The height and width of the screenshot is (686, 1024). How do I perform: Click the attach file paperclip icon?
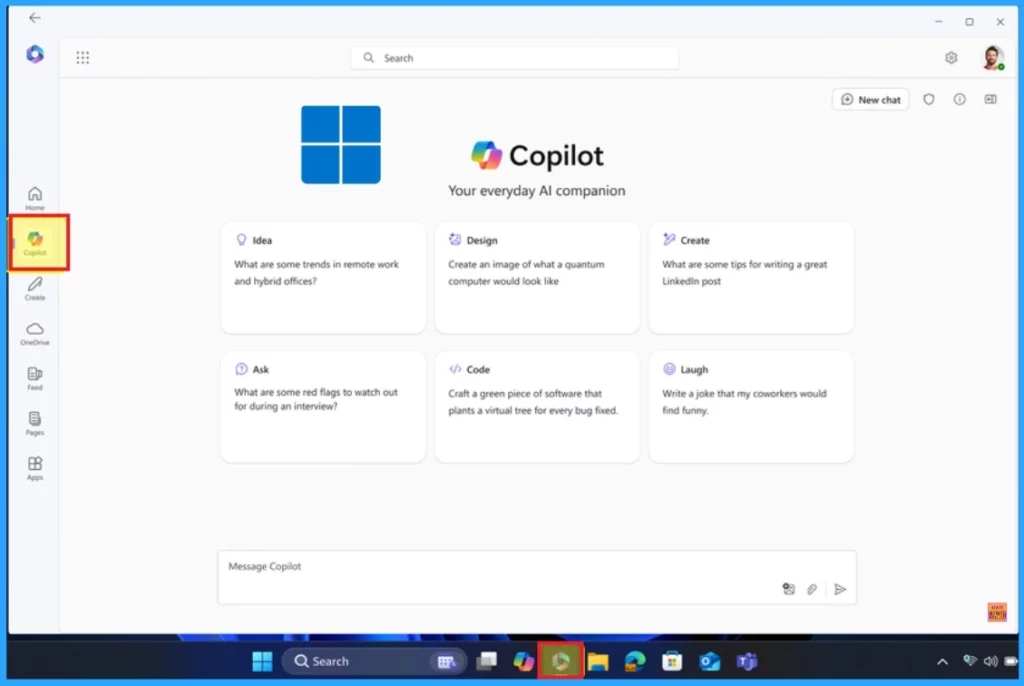click(x=811, y=589)
